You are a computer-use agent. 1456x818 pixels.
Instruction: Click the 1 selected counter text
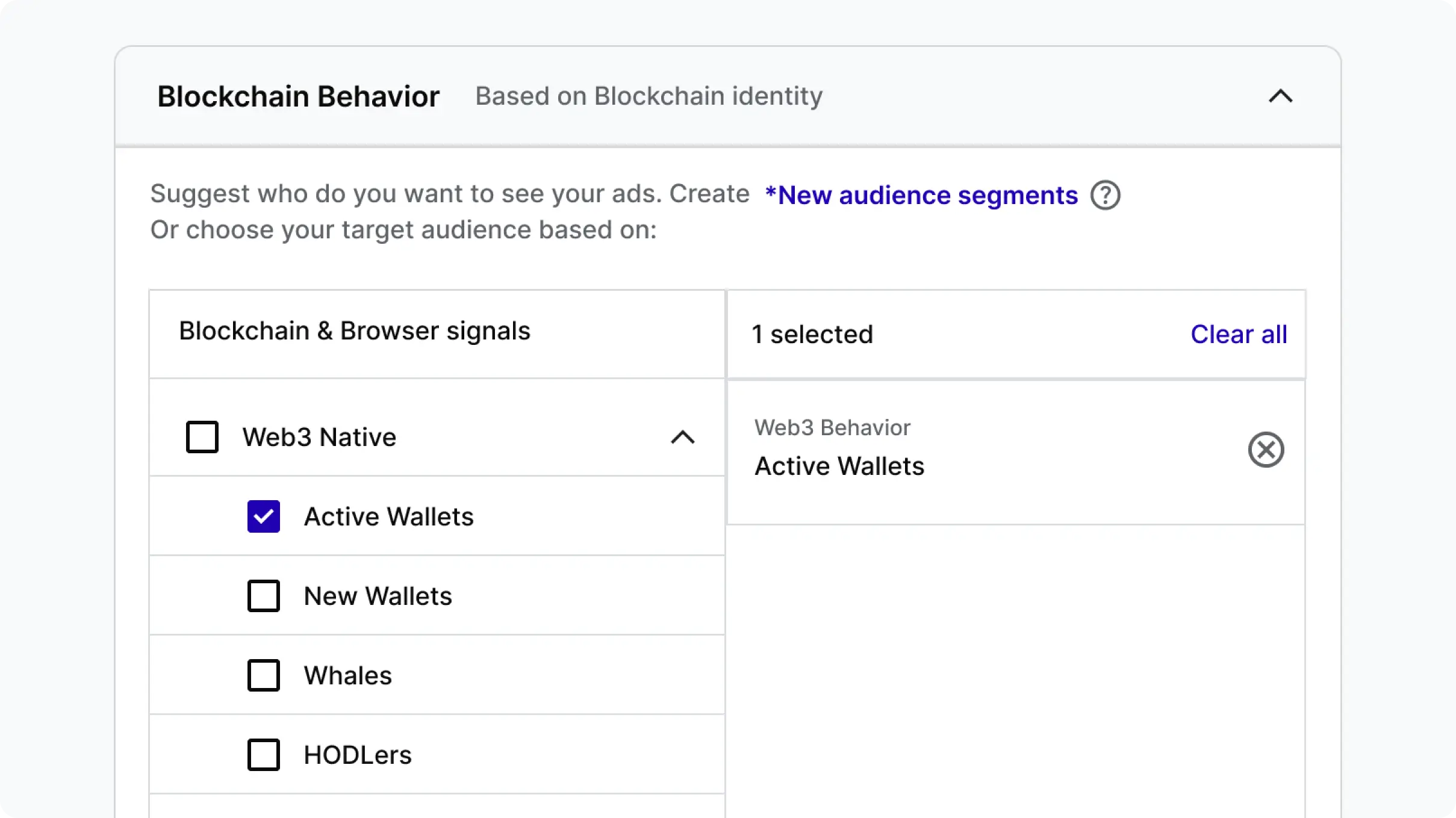(812, 335)
